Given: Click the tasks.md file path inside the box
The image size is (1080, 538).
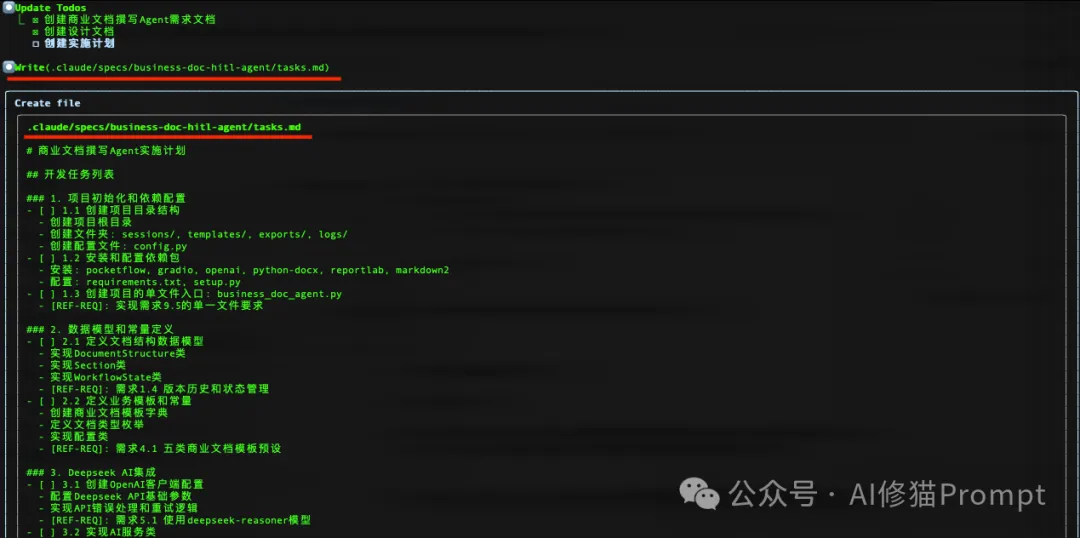Looking at the screenshot, I should [164, 127].
